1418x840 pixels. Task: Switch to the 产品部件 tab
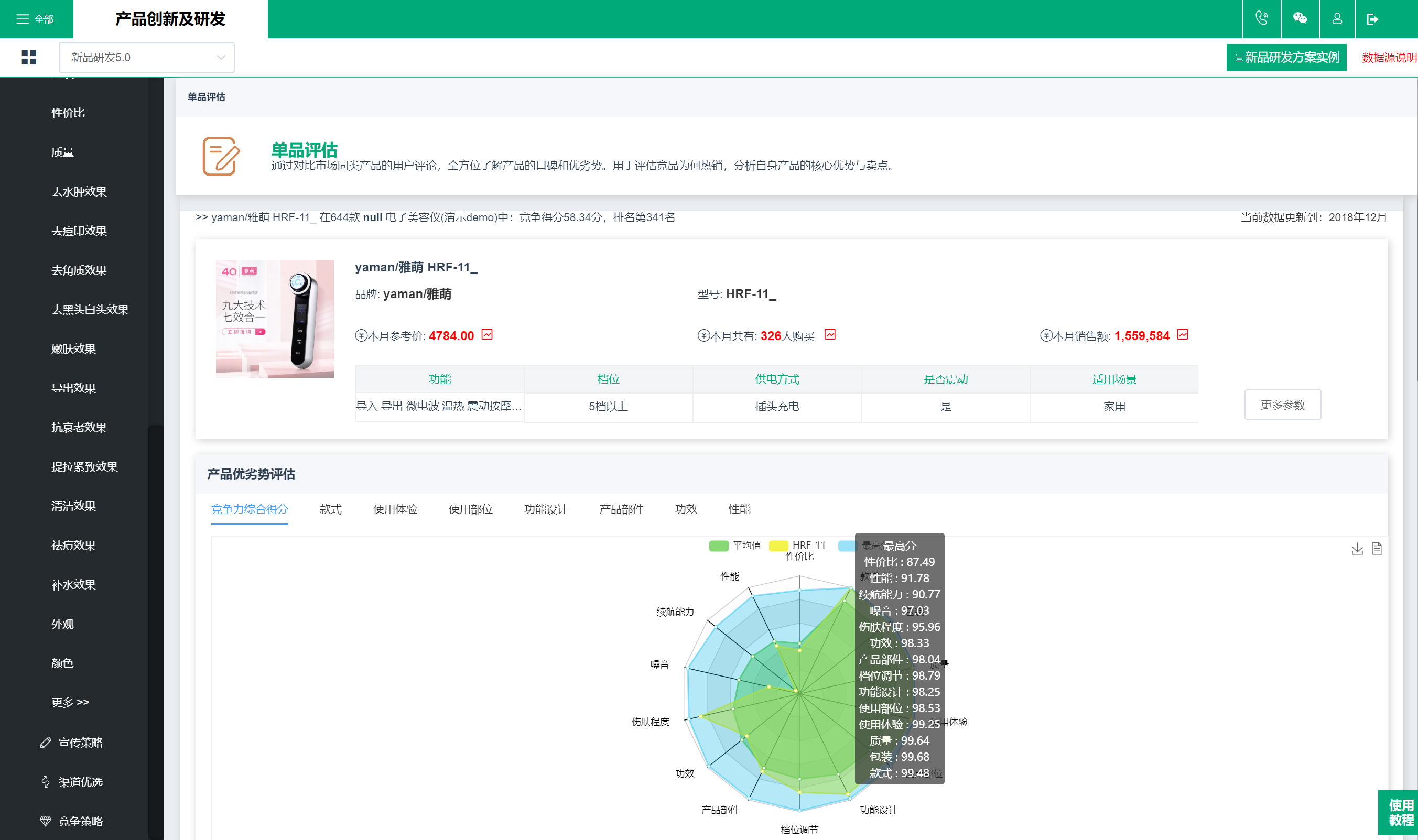pyautogui.click(x=621, y=509)
